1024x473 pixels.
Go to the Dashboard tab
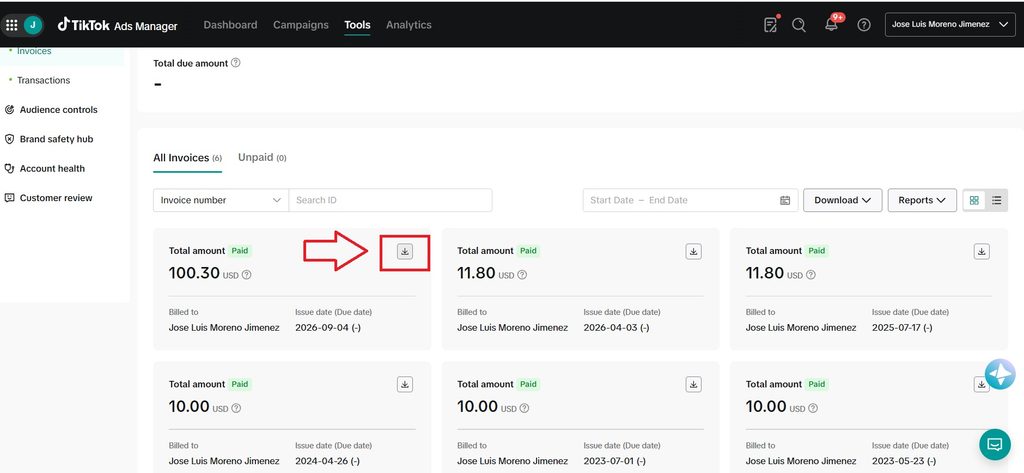[x=231, y=25]
